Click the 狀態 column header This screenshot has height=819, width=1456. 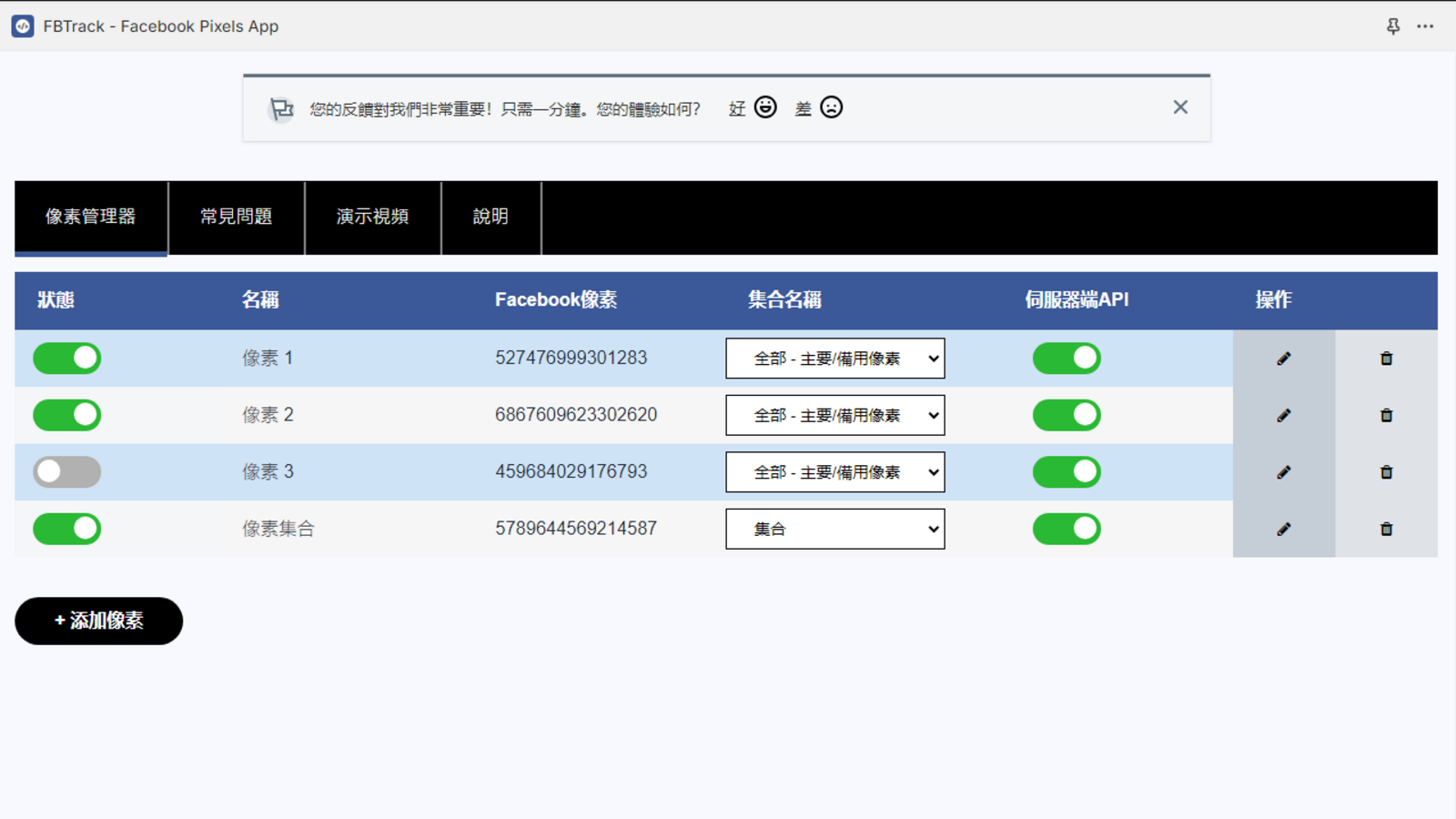[x=56, y=299]
